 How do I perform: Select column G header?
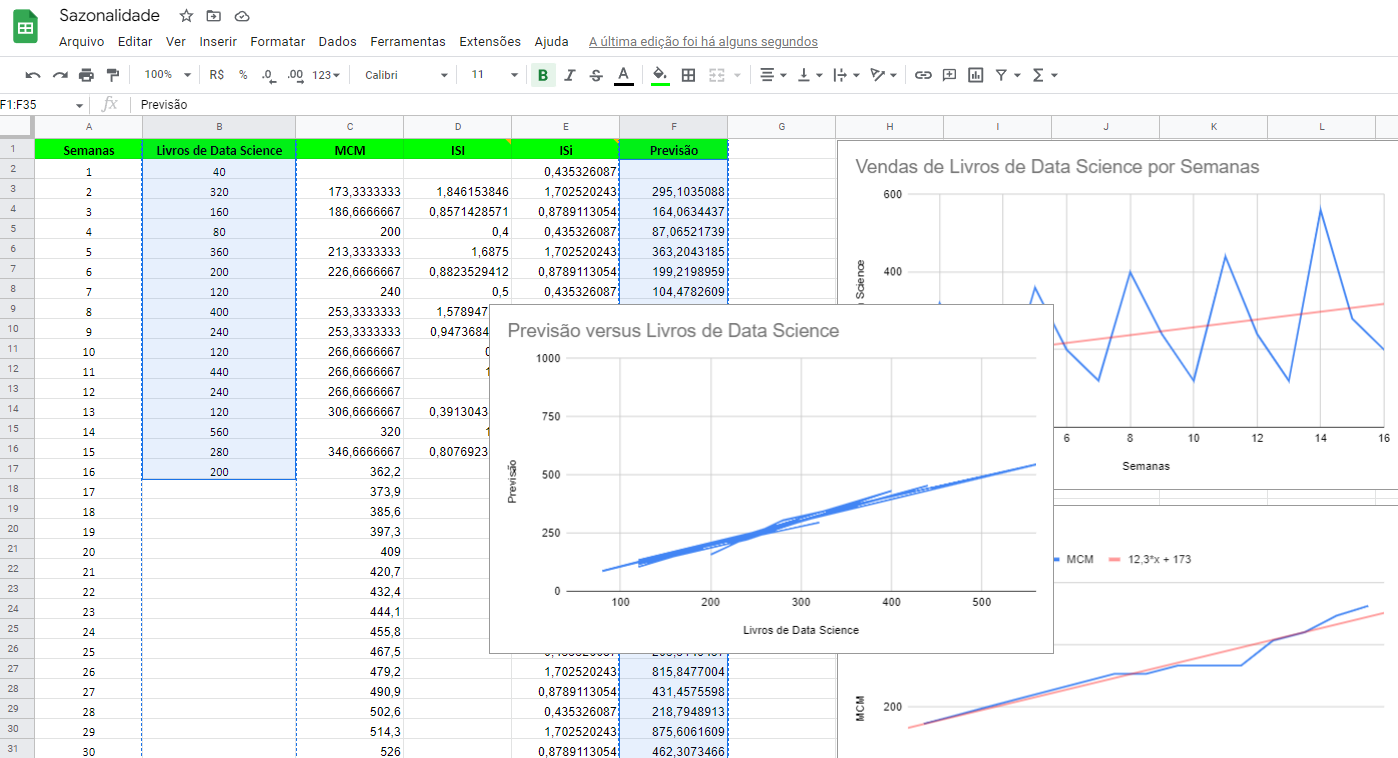coord(781,127)
